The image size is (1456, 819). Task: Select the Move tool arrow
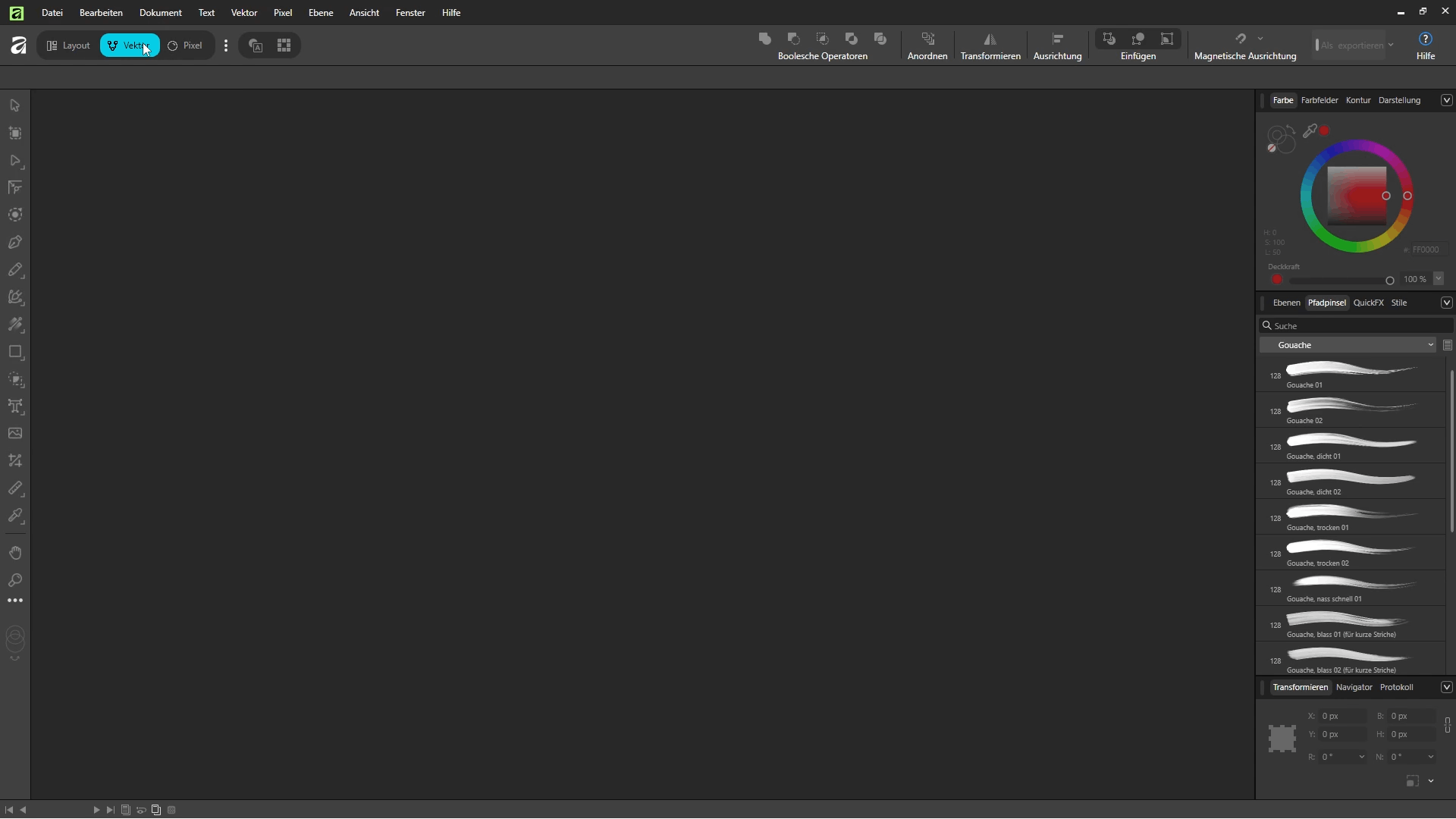point(15,105)
